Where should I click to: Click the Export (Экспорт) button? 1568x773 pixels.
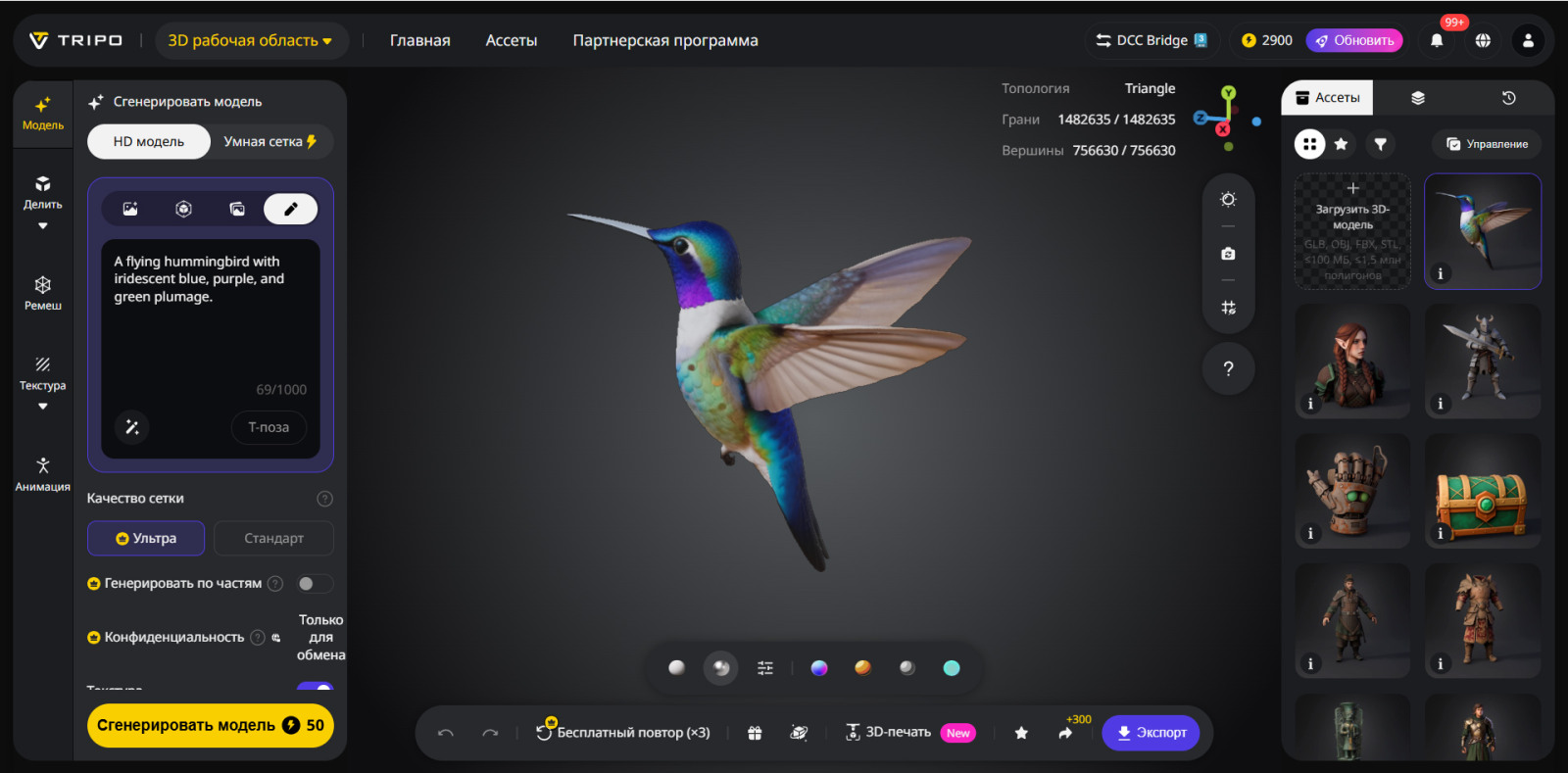click(x=1151, y=733)
